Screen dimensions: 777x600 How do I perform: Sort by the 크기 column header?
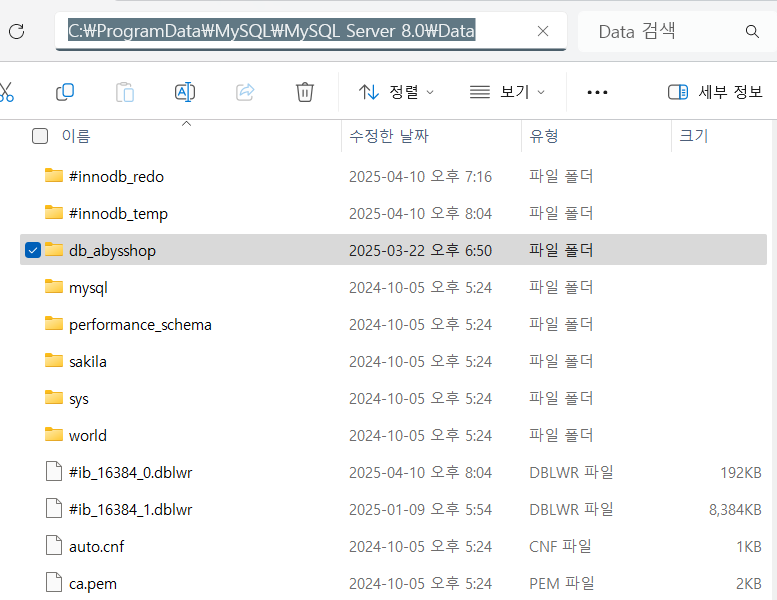point(694,136)
